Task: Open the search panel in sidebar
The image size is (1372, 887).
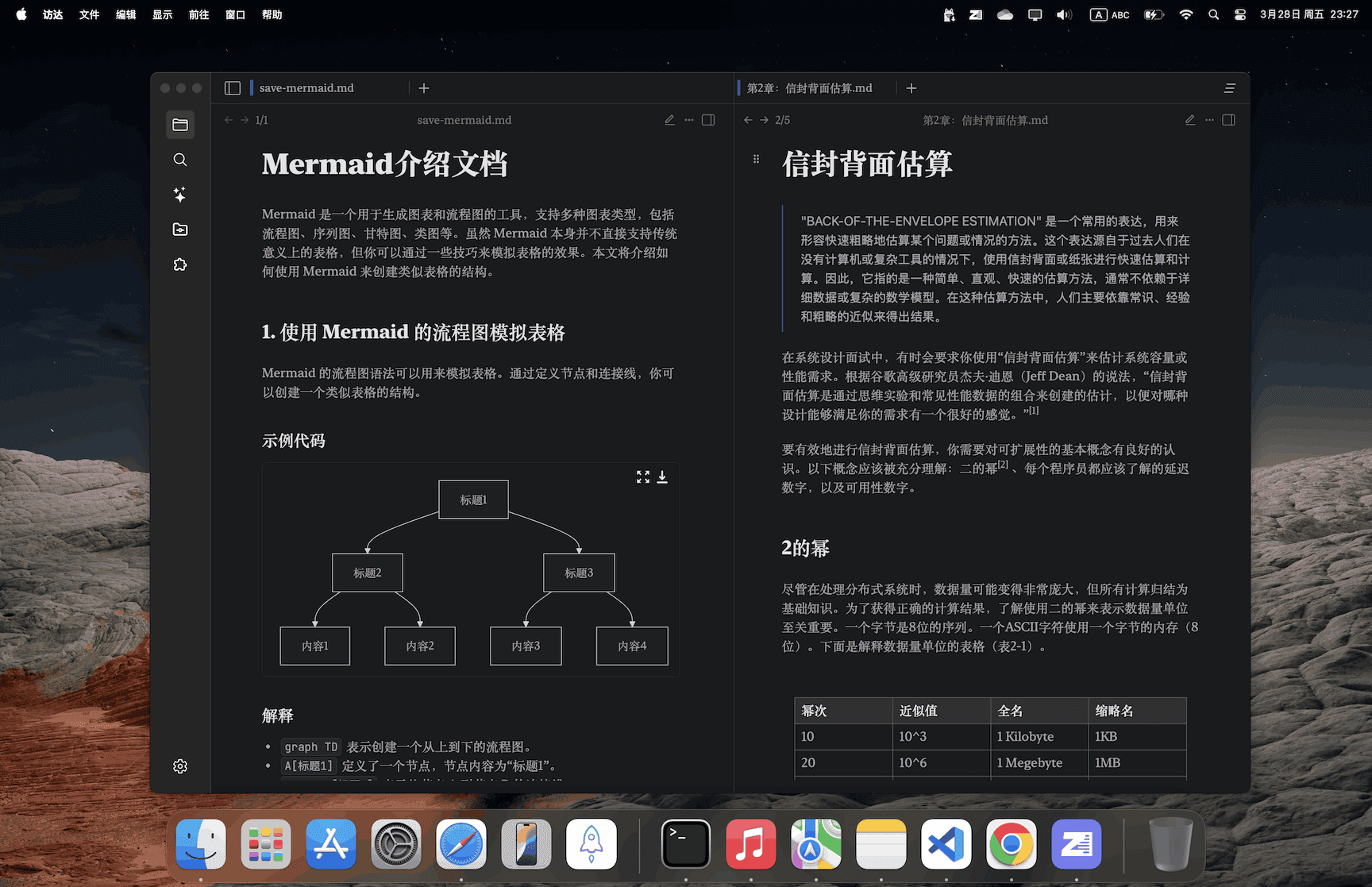Action: point(180,160)
